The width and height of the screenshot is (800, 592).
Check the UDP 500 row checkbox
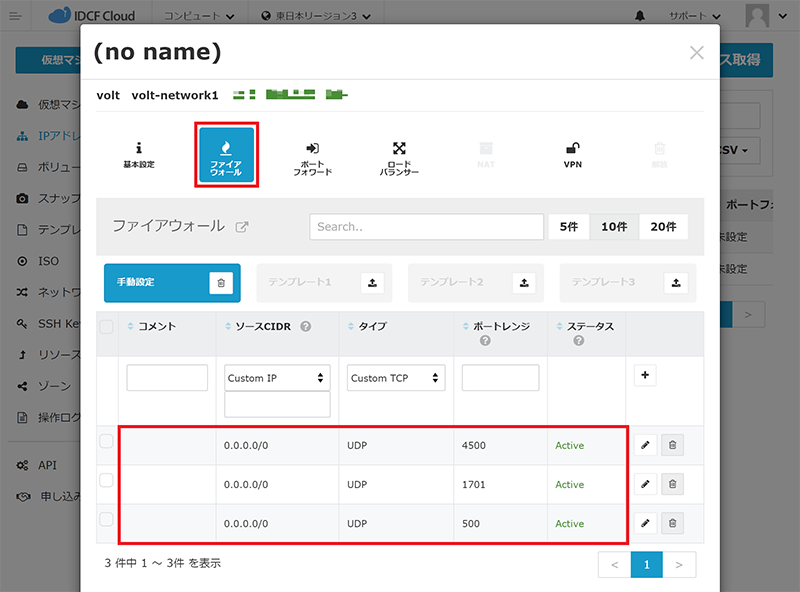coord(107,520)
